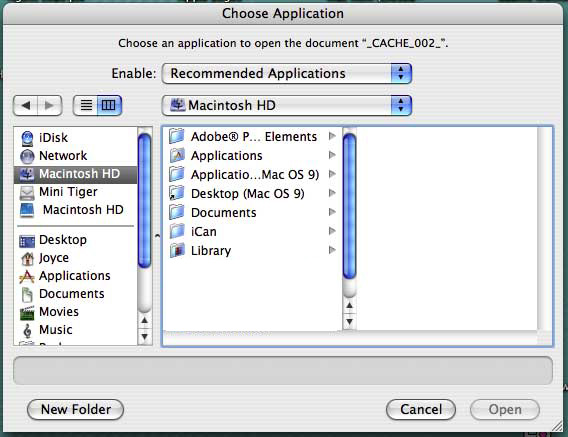Click the Cancel button
The width and height of the screenshot is (568, 437).
[x=421, y=409]
